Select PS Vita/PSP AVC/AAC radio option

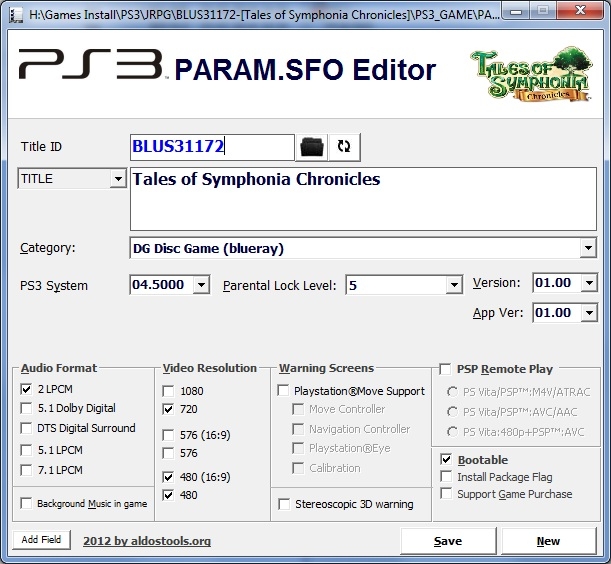pos(452,412)
